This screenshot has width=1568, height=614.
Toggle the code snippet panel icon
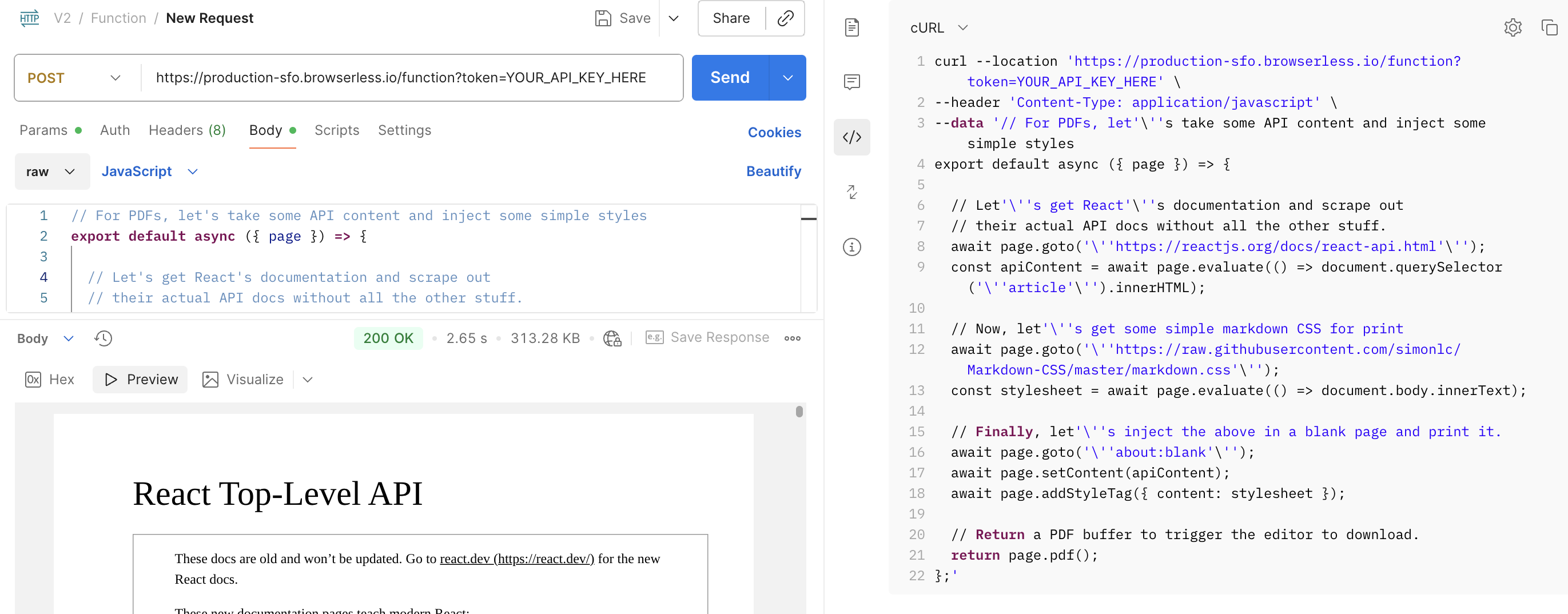[851, 137]
